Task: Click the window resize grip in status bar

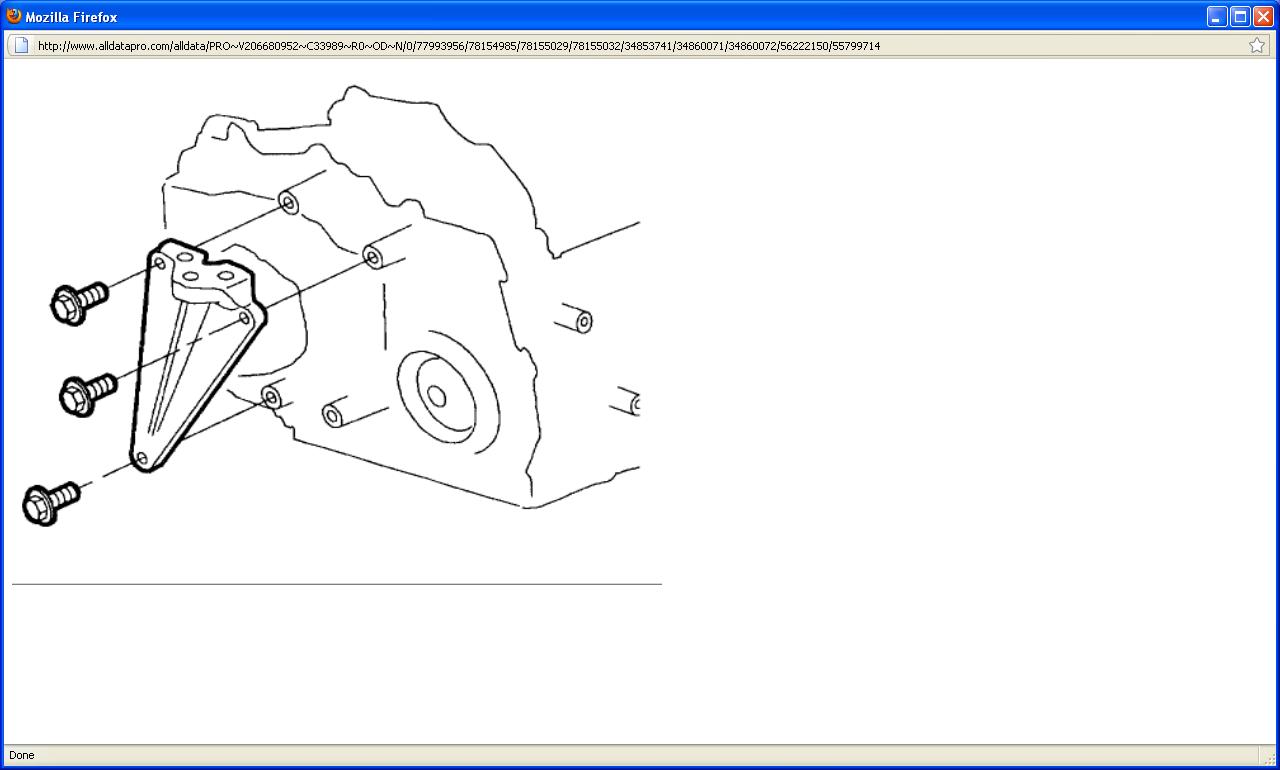Action: [1270, 759]
